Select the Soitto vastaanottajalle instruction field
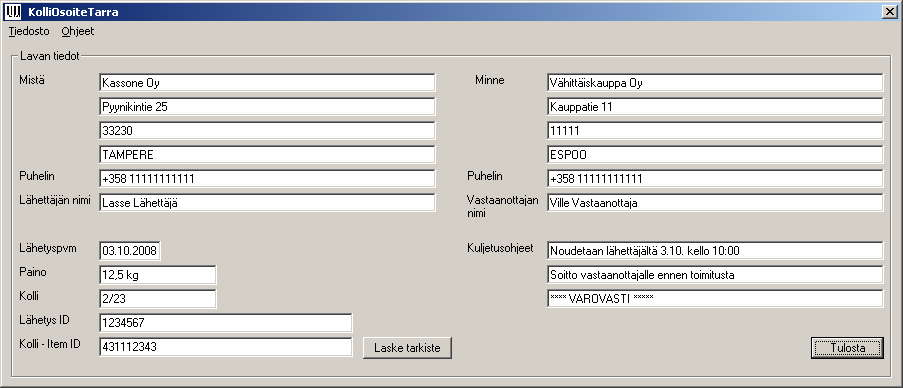Viewport: 903px width, 388px height. 715,275
